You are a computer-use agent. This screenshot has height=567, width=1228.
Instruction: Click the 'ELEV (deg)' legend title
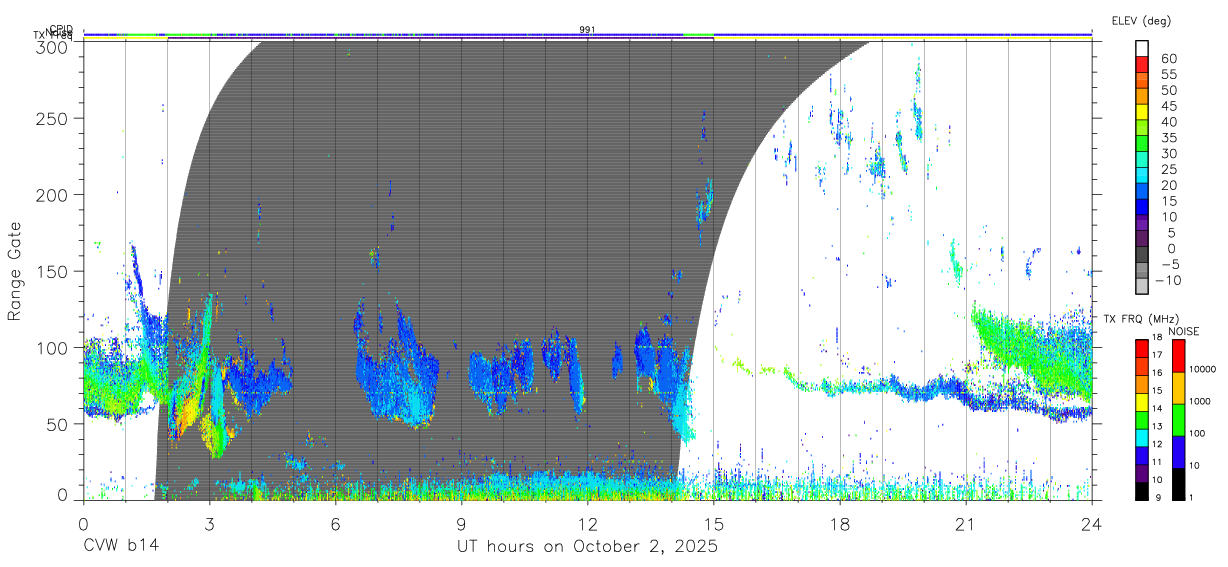[x=1142, y=21]
